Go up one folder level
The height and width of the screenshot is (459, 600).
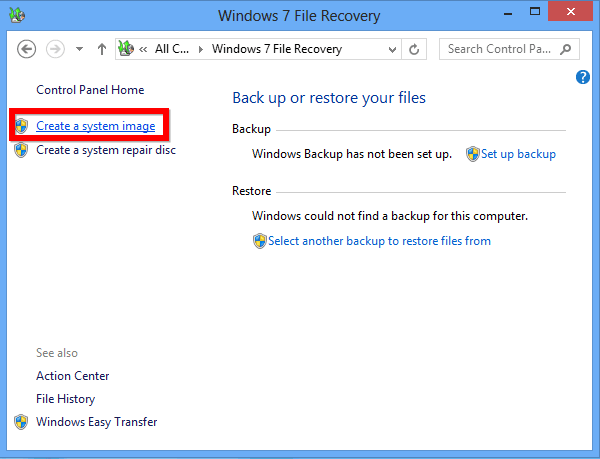(x=101, y=49)
